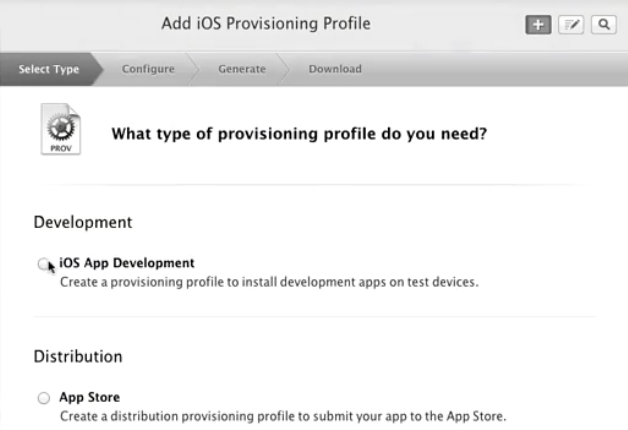Click the magnifying glass search icon
This screenshot has height=430, width=628.
point(604,25)
